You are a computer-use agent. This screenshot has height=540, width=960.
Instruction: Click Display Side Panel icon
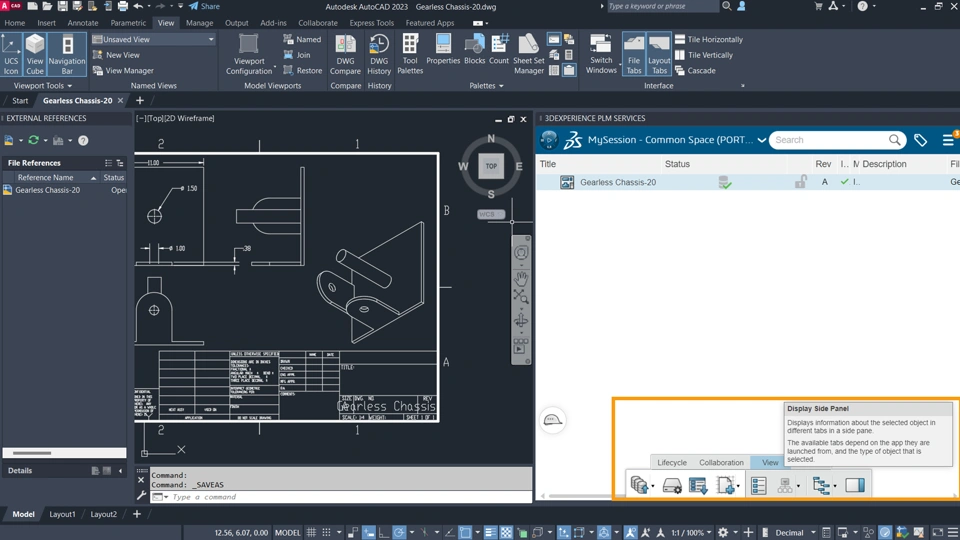click(x=855, y=485)
